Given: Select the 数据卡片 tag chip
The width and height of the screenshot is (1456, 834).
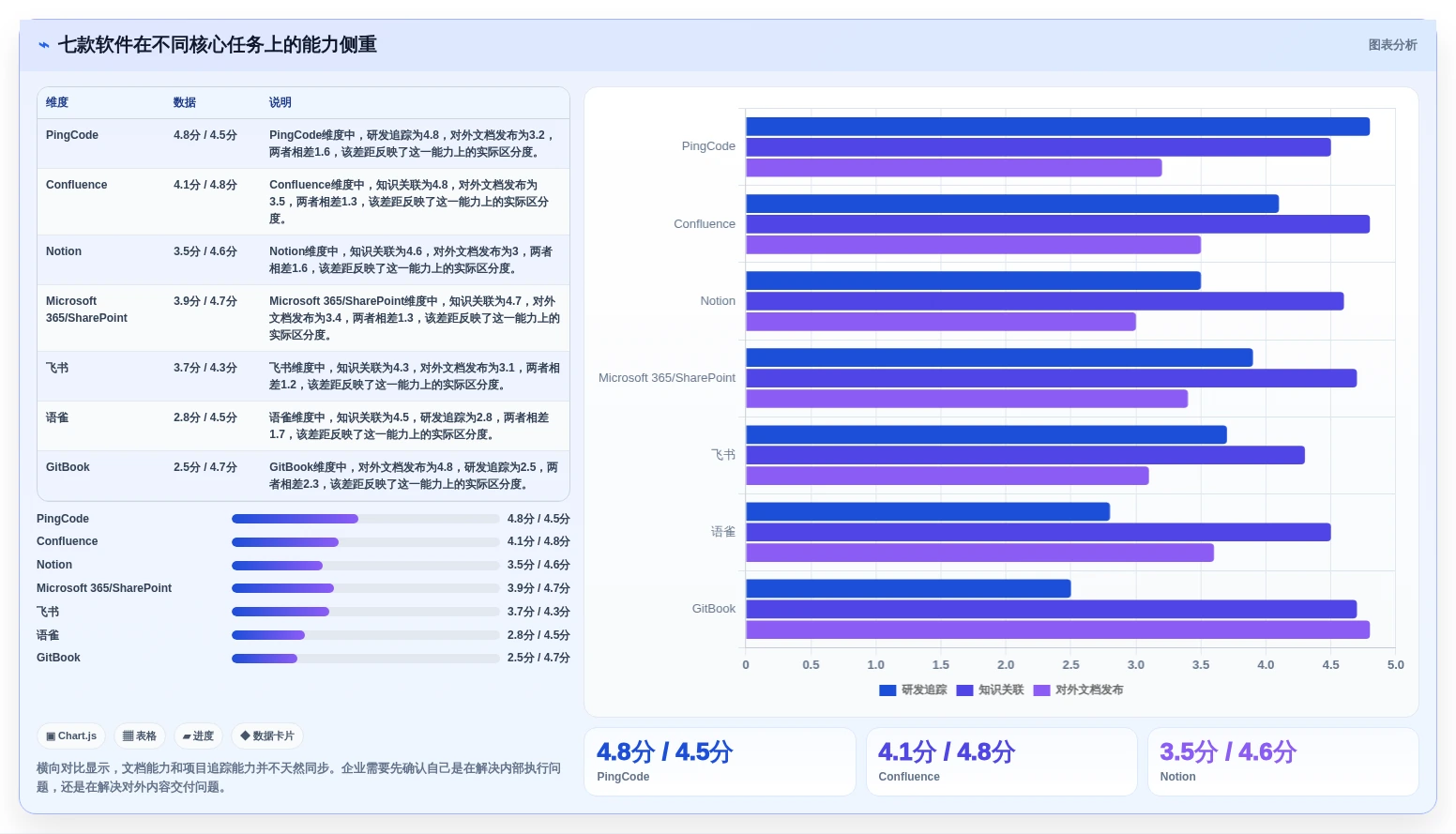Looking at the screenshot, I should 267,736.
